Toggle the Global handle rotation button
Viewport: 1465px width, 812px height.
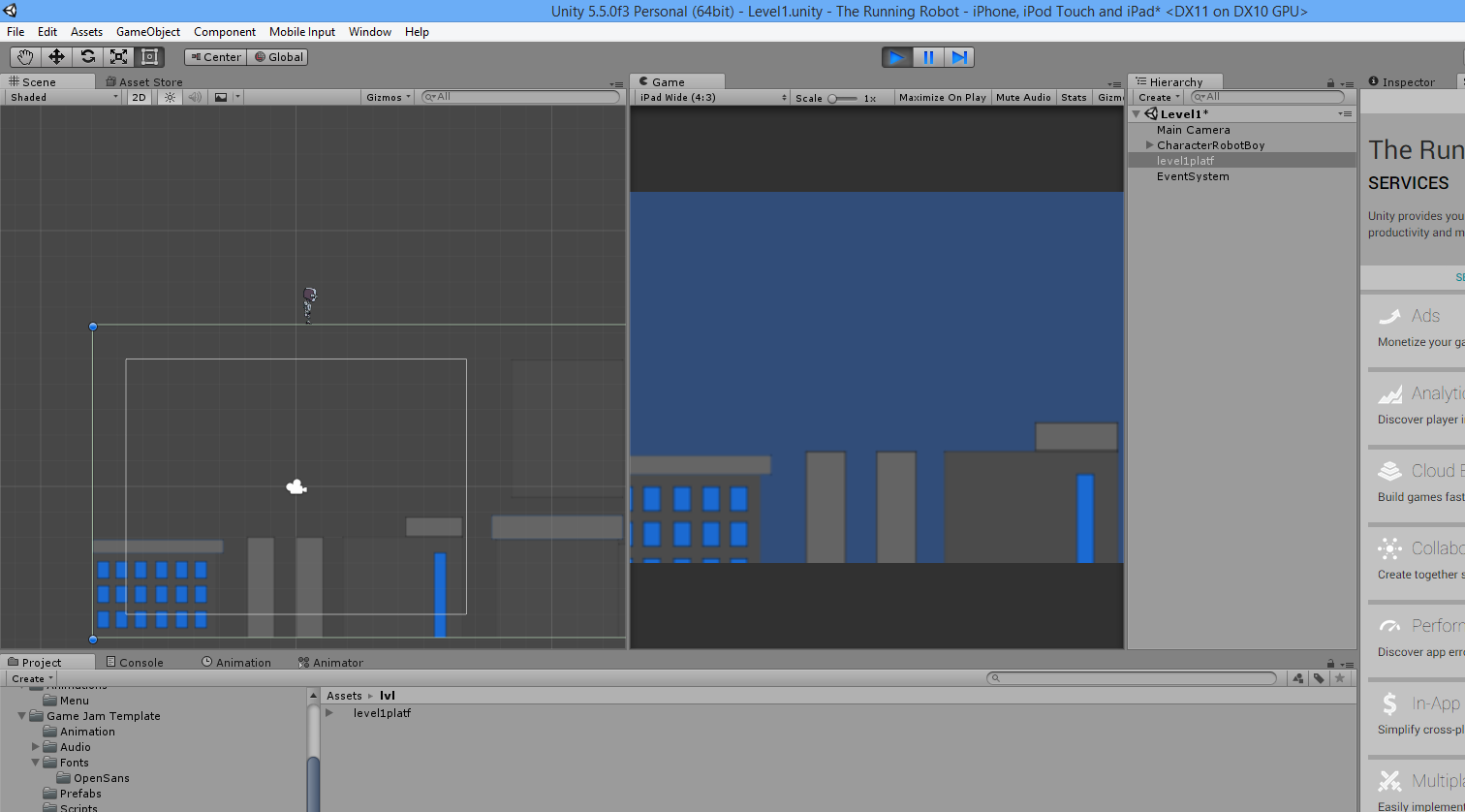tap(278, 57)
